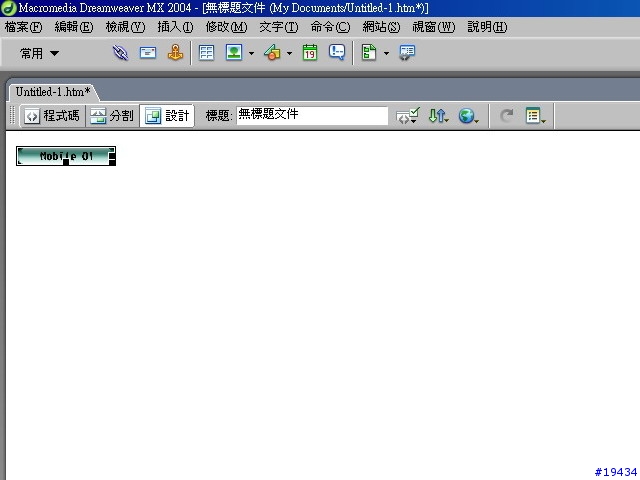Open the browser check errors menu
Image resolution: width=640 pixels, height=480 pixels.
pyautogui.click(x=407, y=116)
